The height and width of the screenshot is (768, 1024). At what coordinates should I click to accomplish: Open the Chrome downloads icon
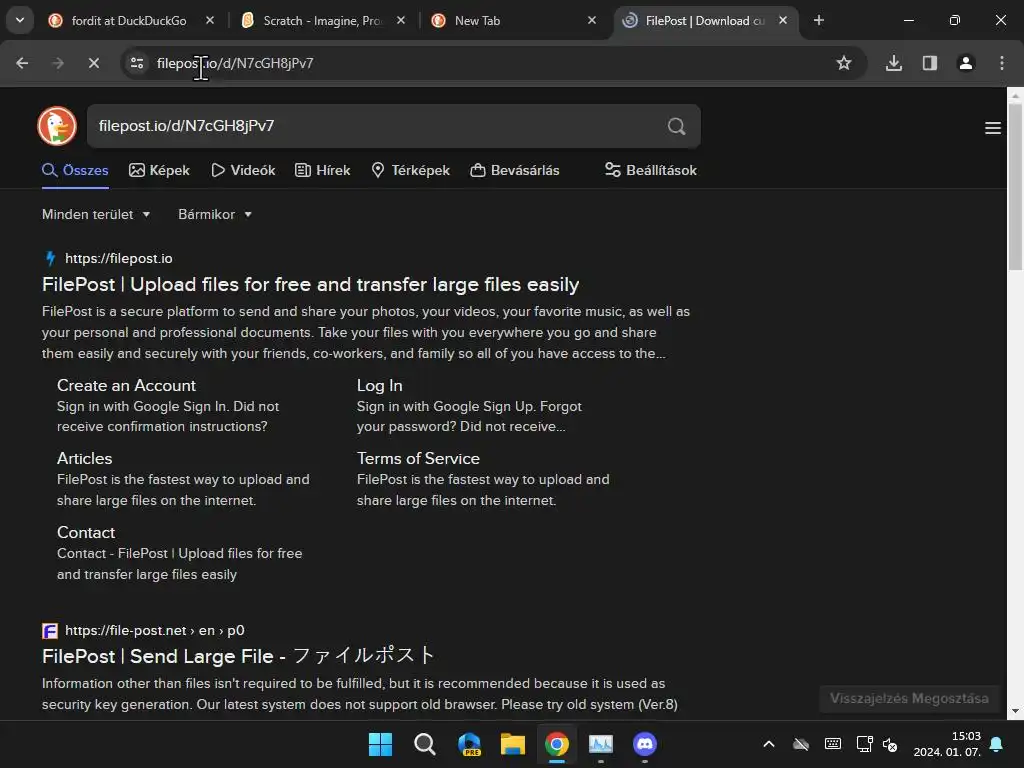(894, 63)
